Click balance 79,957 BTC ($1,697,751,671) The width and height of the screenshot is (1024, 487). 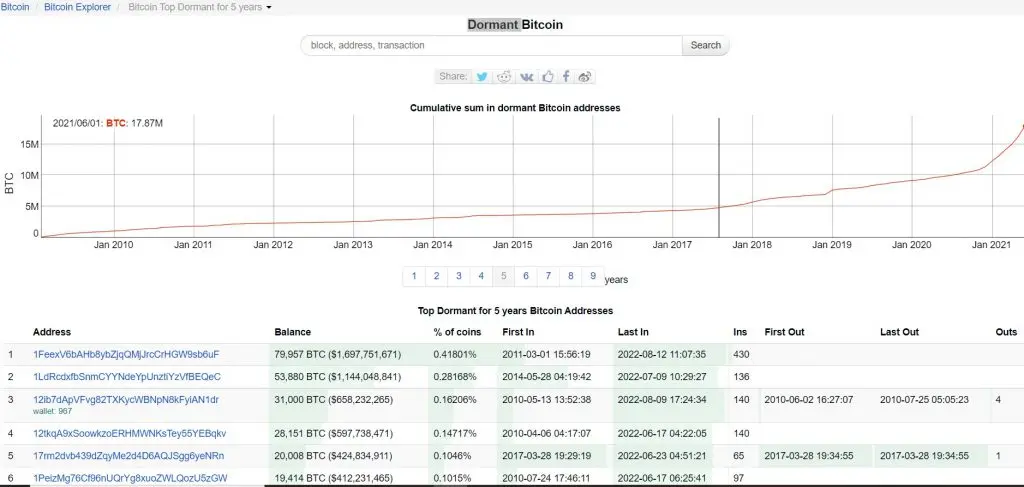pos(338,354)
